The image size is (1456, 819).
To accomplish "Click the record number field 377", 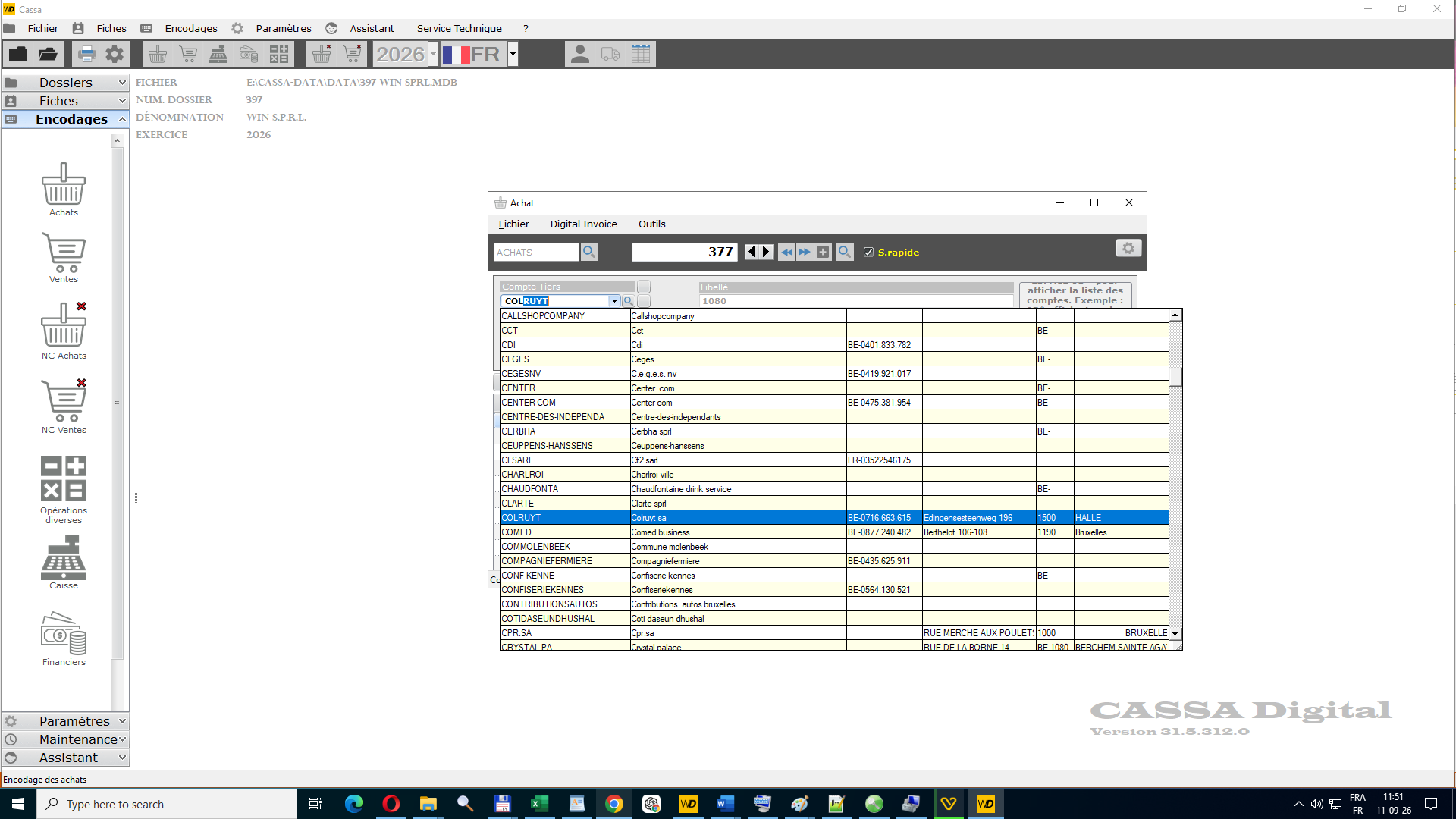I will [684, 252].
